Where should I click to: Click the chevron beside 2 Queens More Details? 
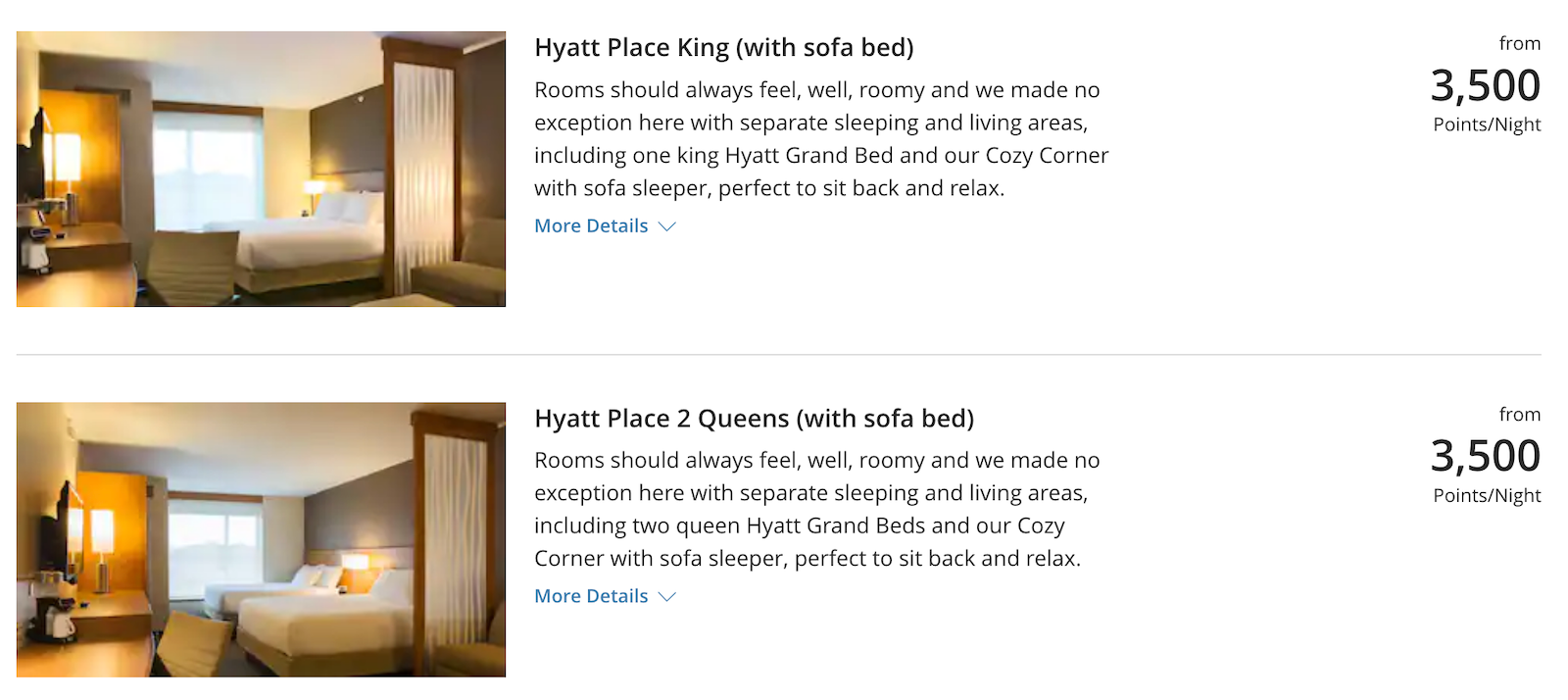pyautogui.click(x=666, y=596)
